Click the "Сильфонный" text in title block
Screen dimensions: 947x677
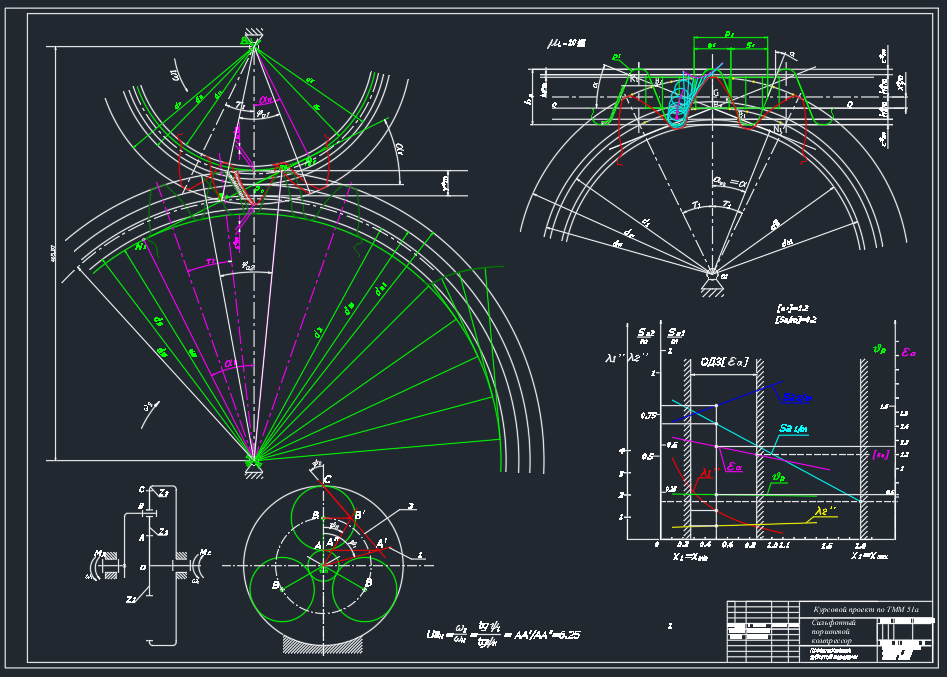click(x=834, y=622)
